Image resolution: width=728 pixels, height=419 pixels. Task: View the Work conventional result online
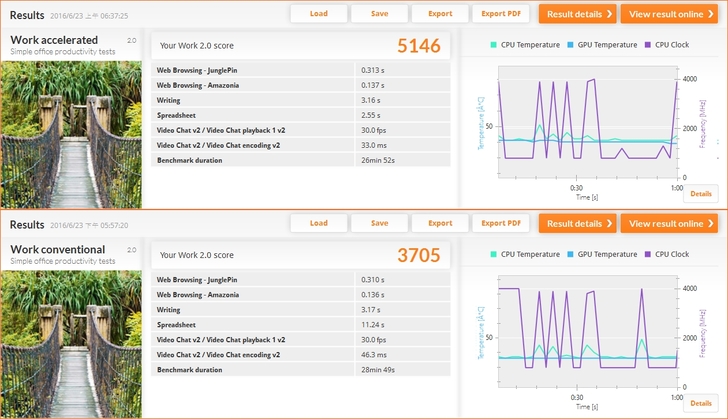point(668,223)
